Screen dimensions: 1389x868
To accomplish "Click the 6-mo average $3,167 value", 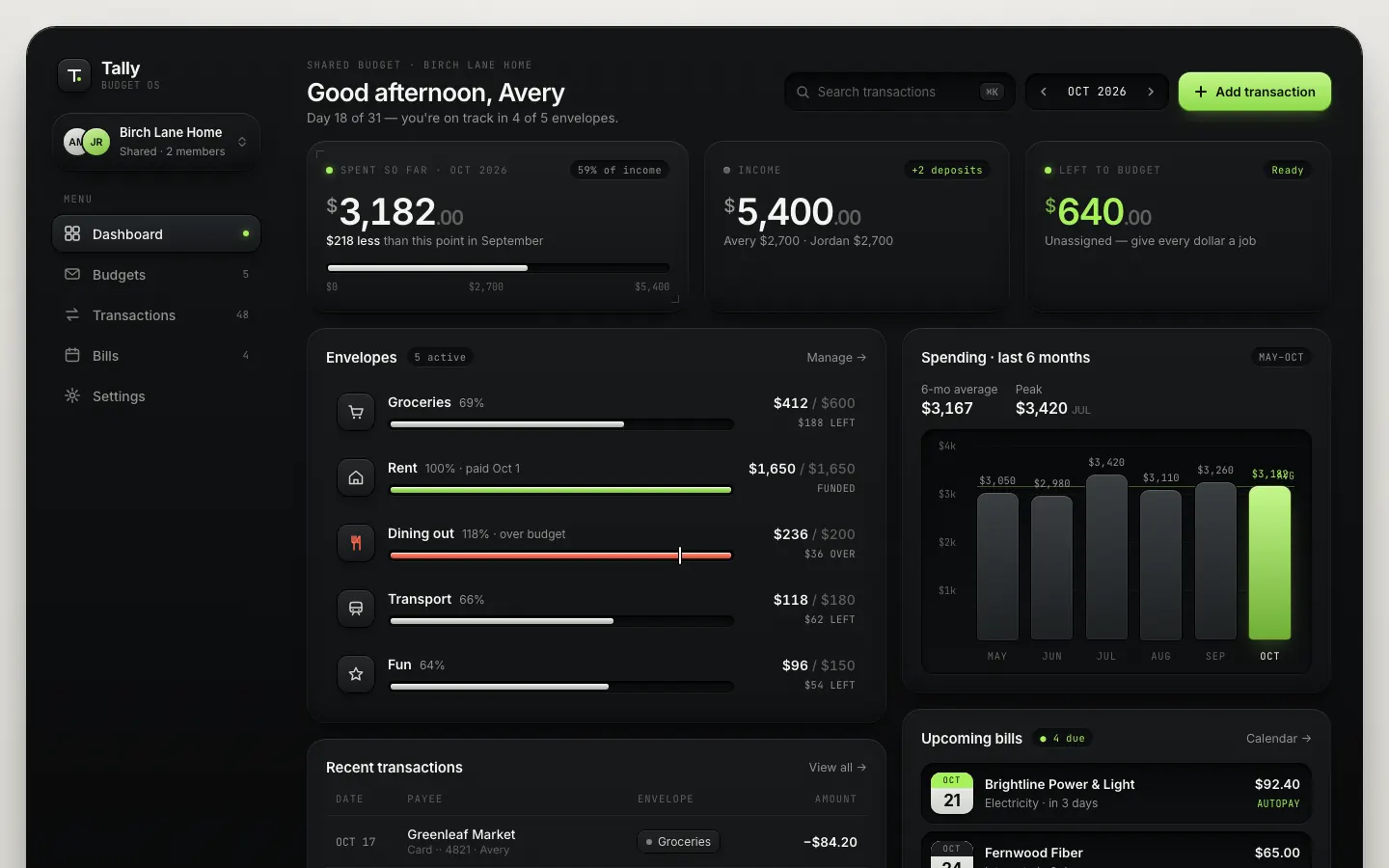I will [947, 408].
